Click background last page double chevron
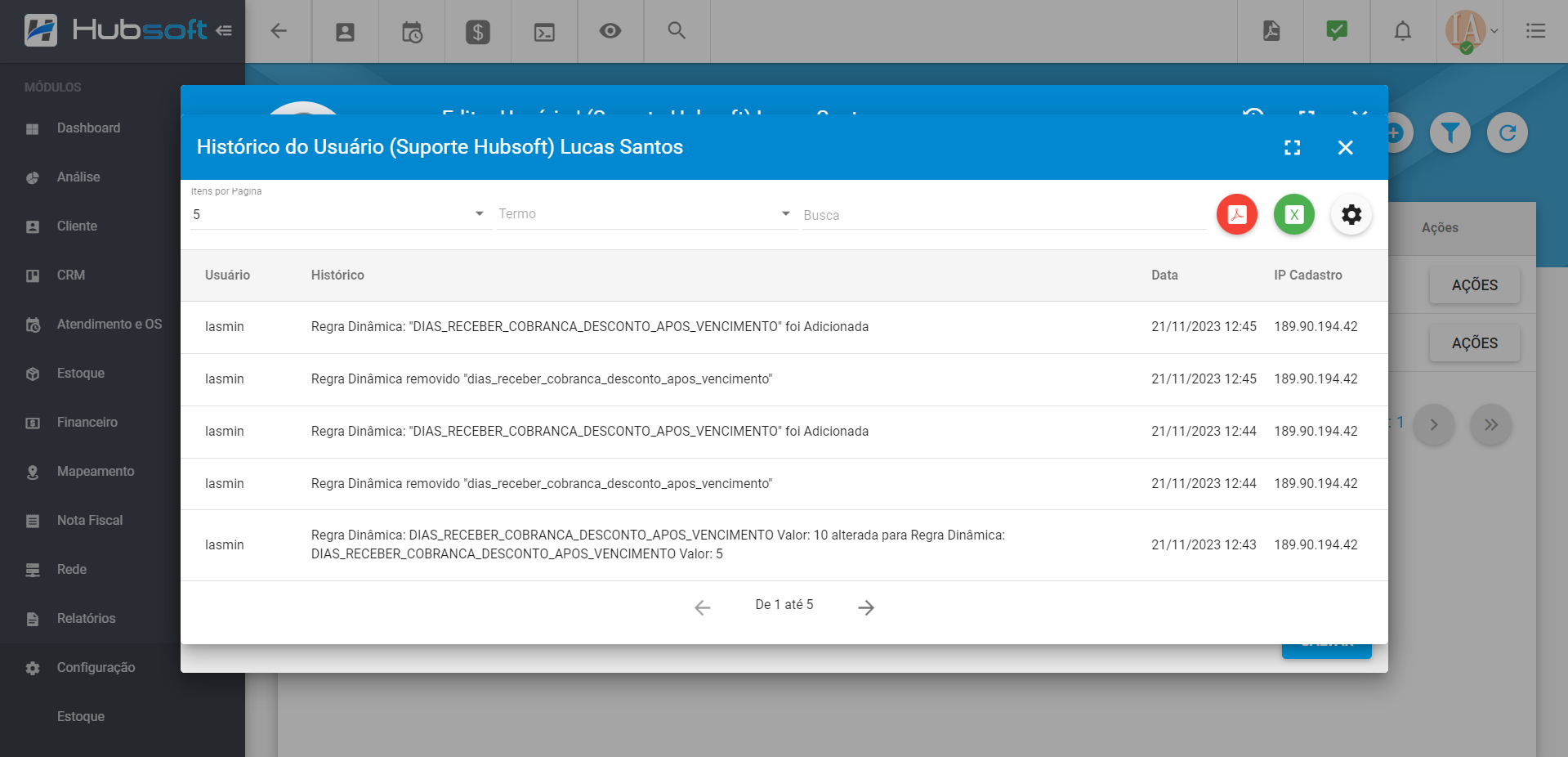The height and width of the screenshot is (757, 1568). 1491,425
